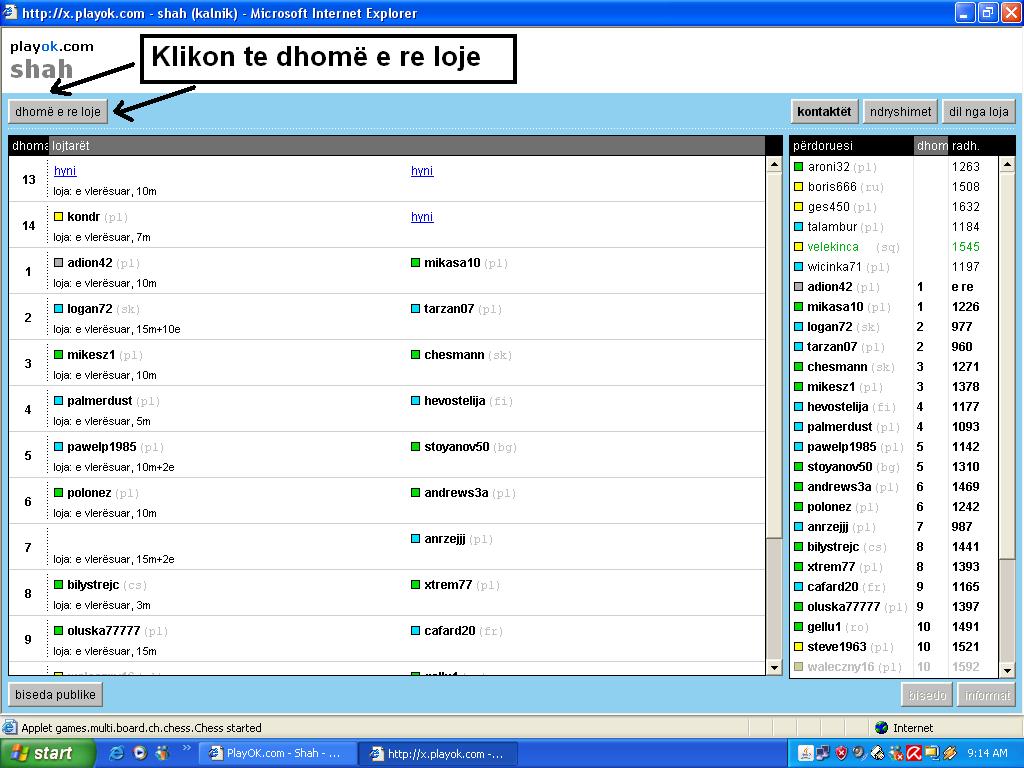Click blue icon beside wicinka71 in user list
Screen dimensions: 1024x768
coord(798,266)
